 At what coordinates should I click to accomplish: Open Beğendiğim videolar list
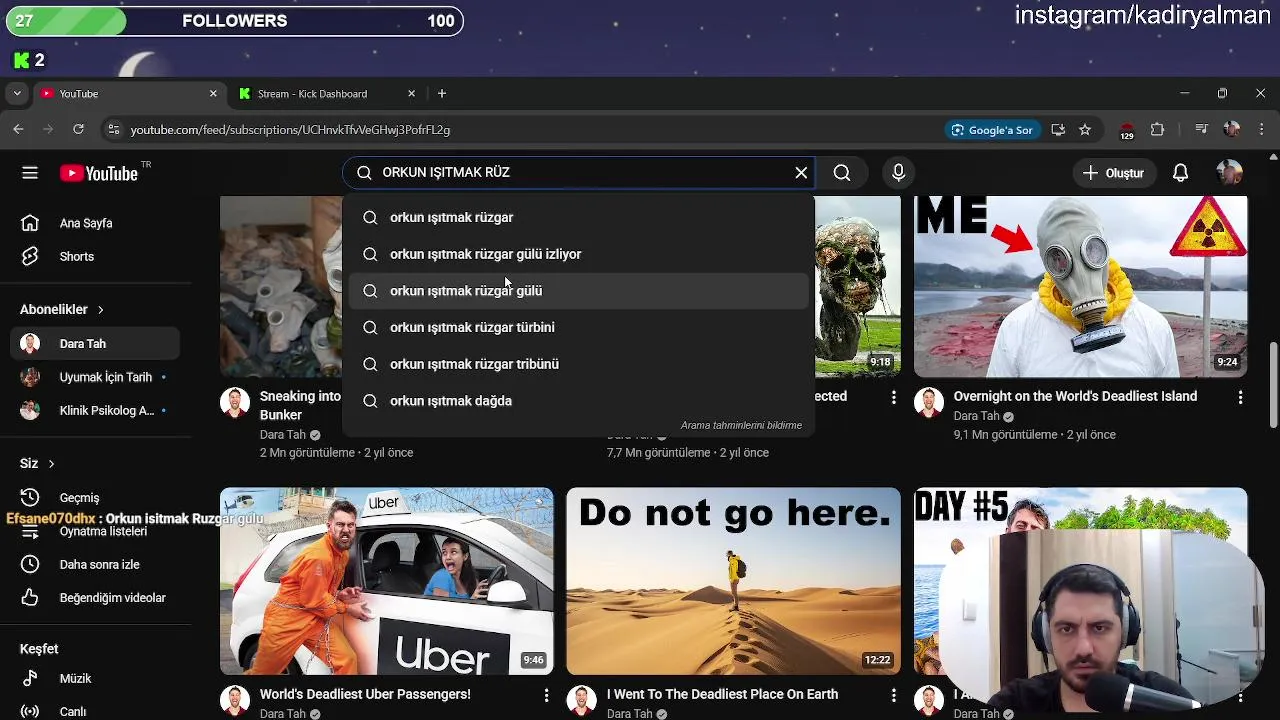(x=95, y=598)
